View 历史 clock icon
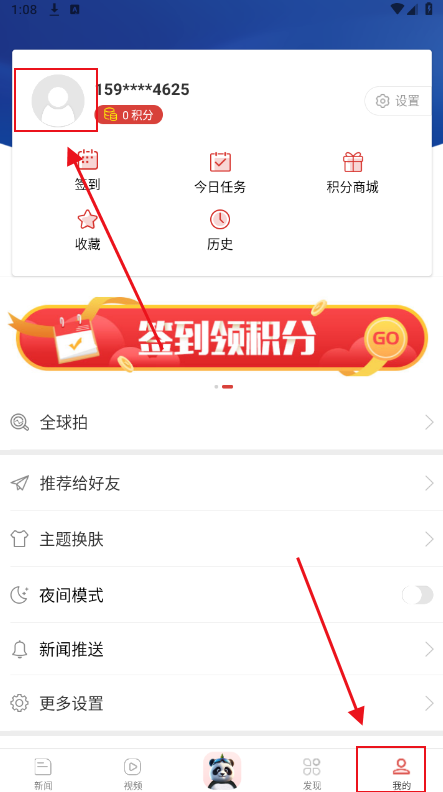 tap(220, 219)
